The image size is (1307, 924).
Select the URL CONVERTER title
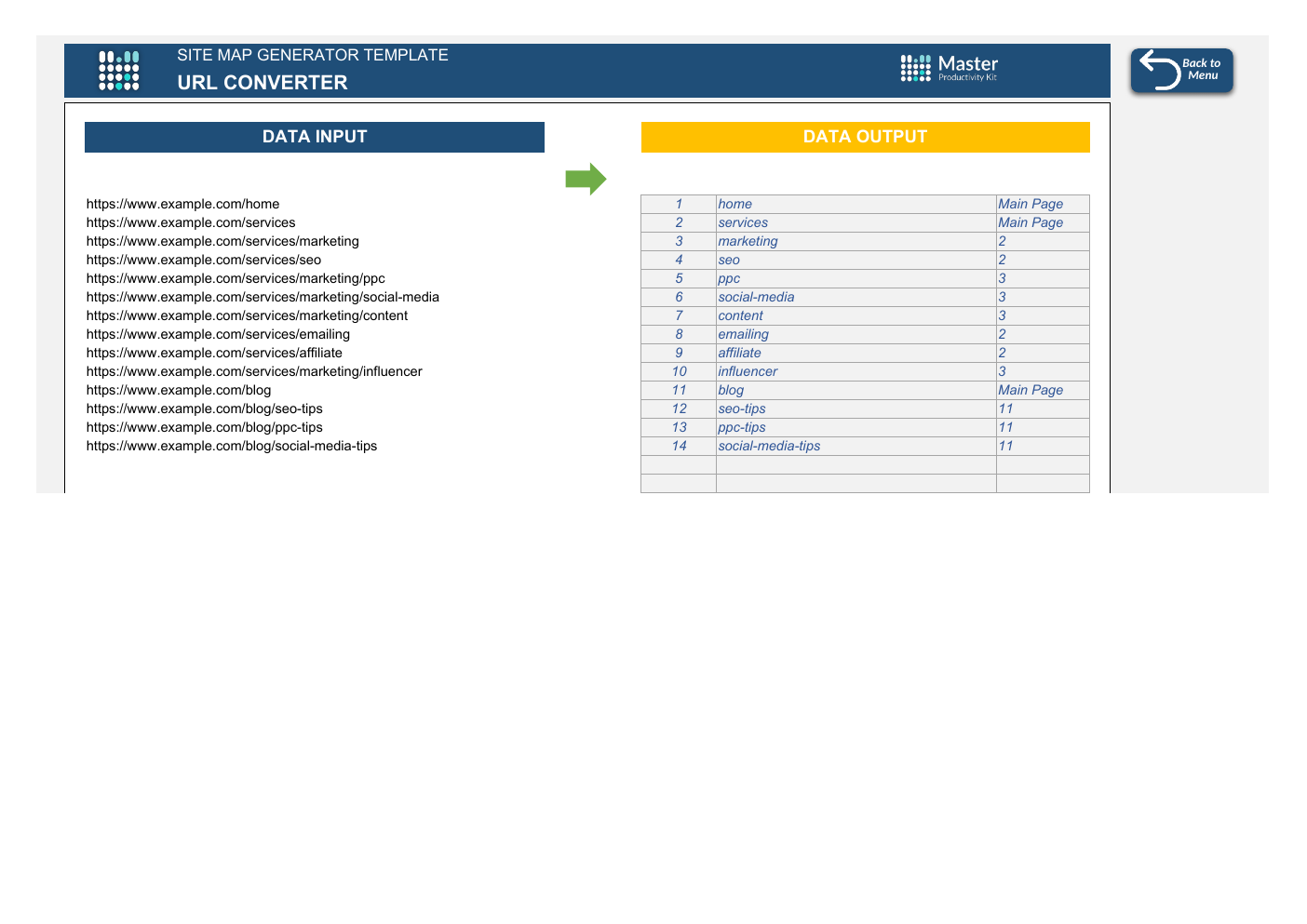point(263,83)
